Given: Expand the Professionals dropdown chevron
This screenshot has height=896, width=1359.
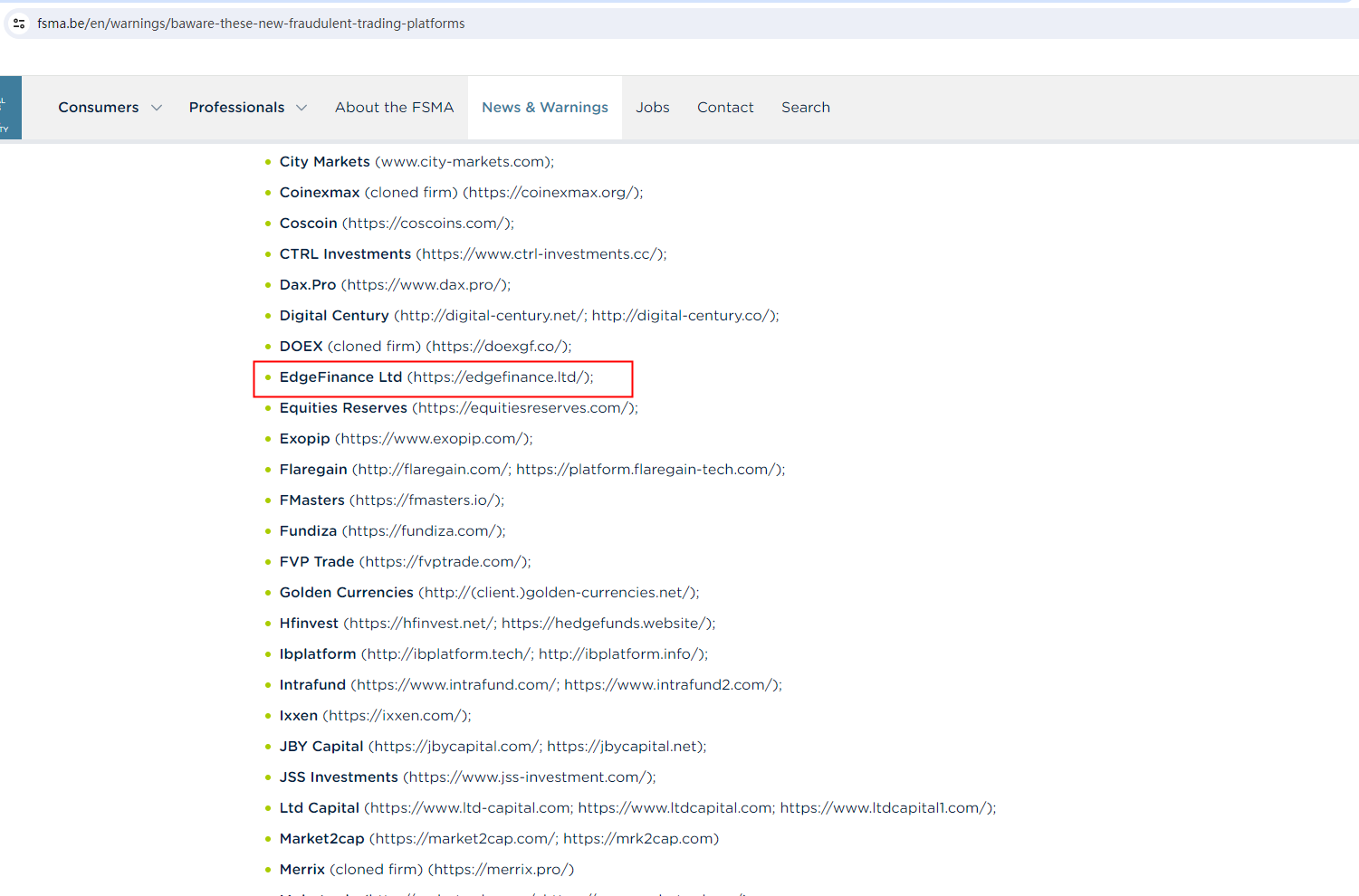Looking at the screenshot, I should pos(301,108).
